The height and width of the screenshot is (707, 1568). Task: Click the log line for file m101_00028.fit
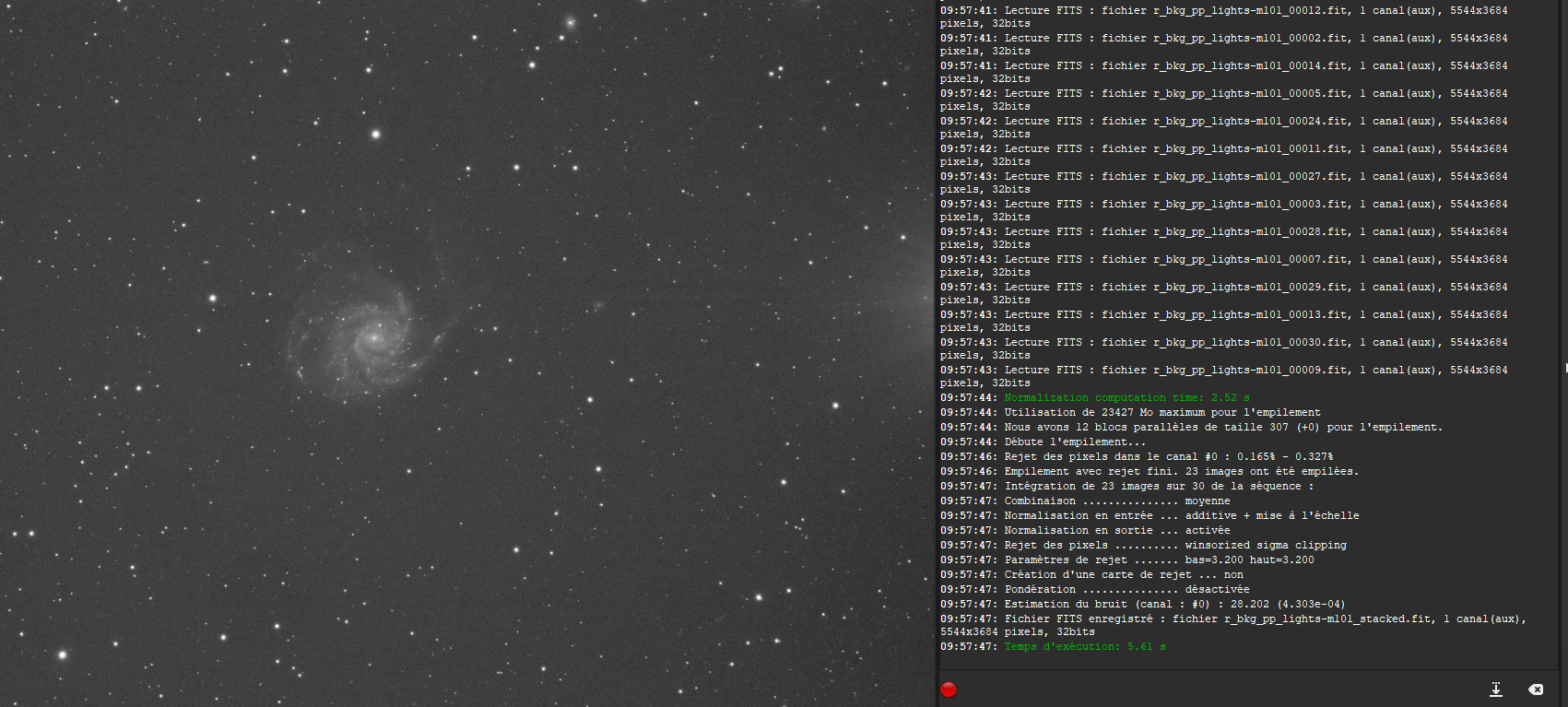pos(1224,239)
